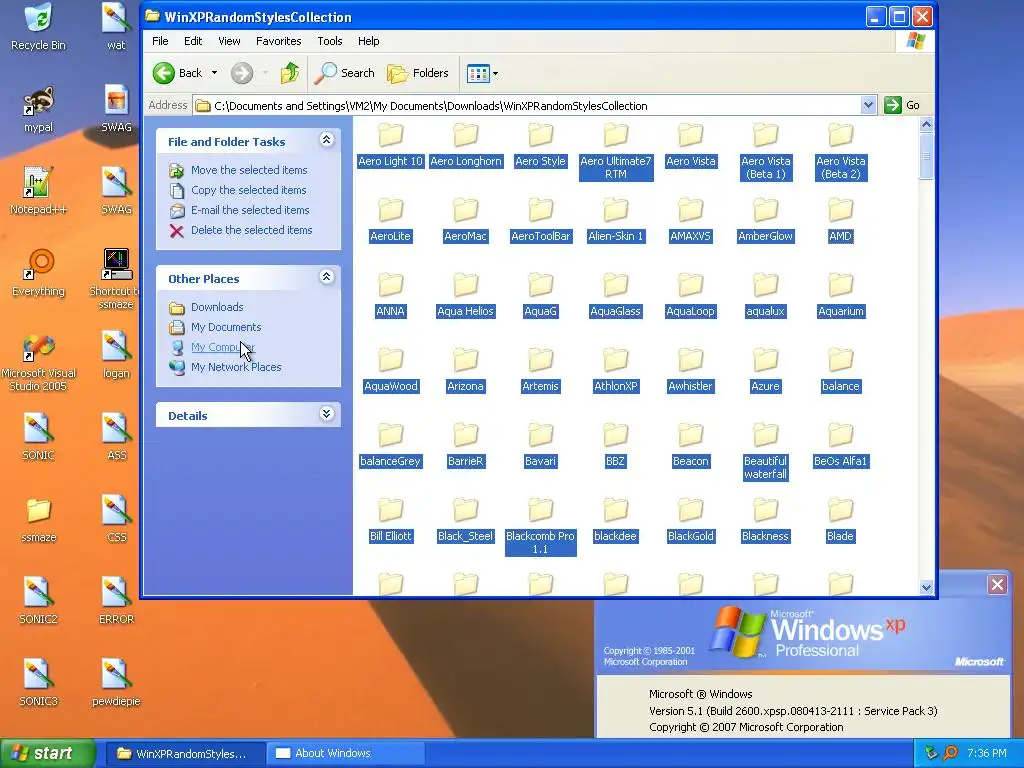Select the Aquarium folder

pos(840,295)
